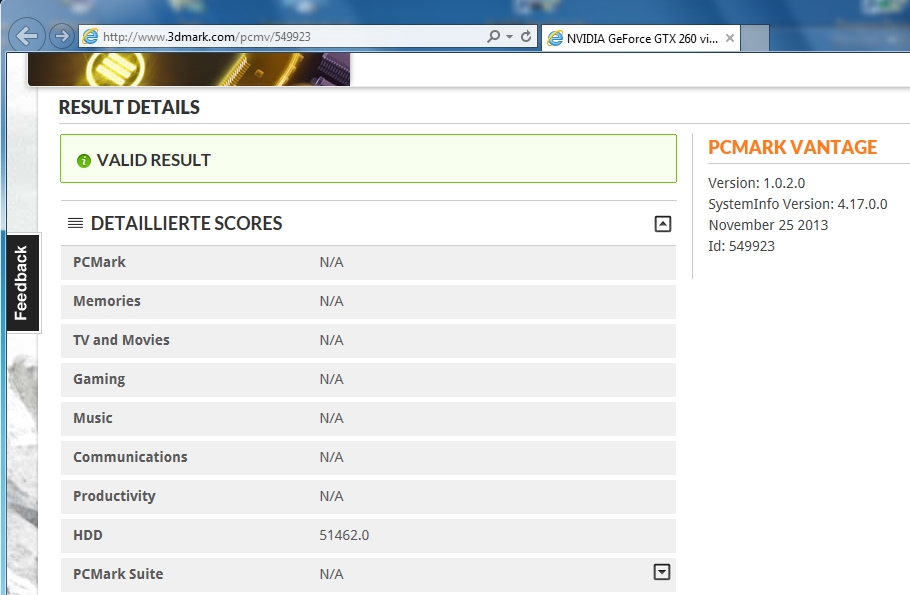
Task: Click the RESULT DETAILS heading
Action: (129, 107)
